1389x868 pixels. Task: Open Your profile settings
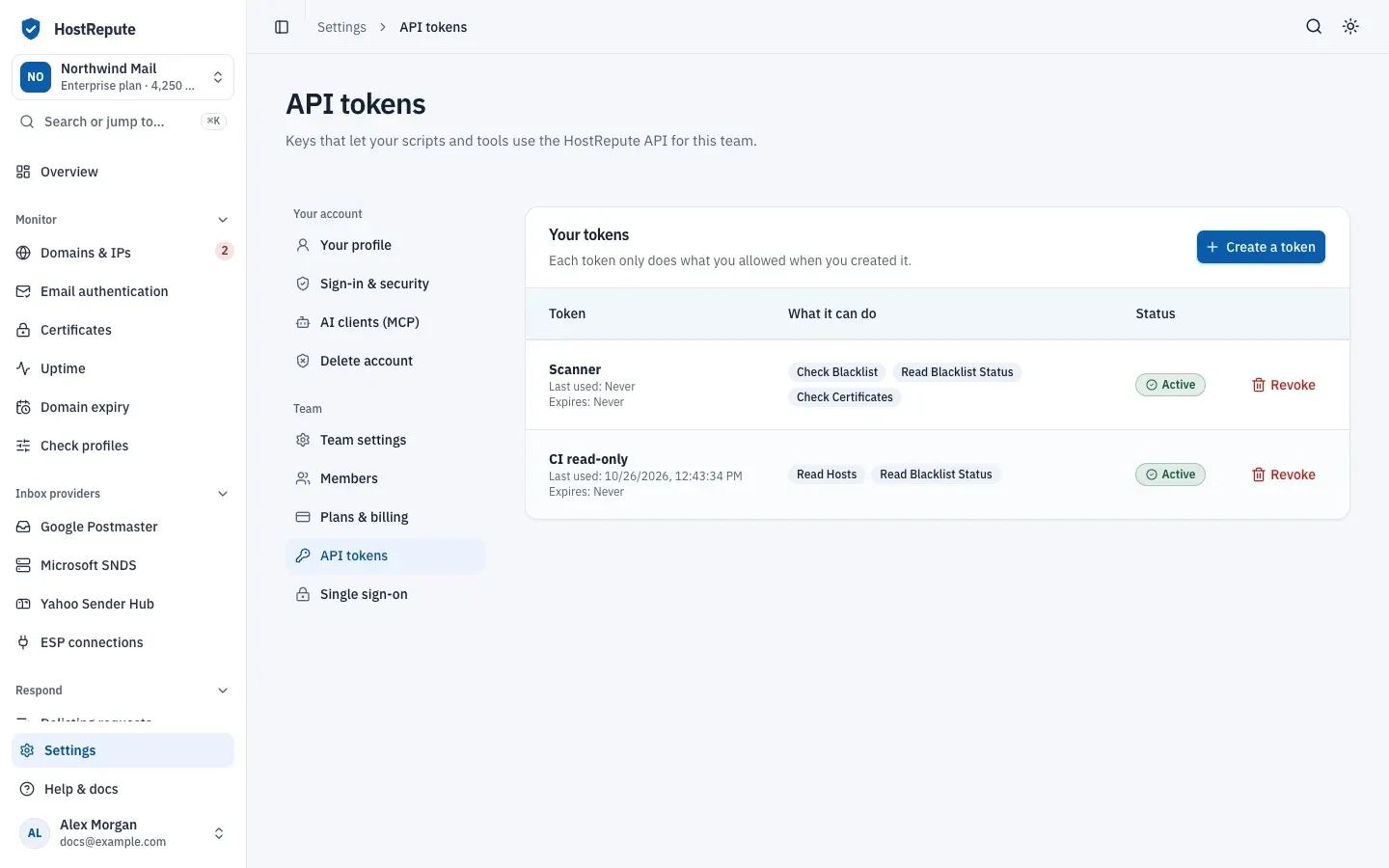tap(386, 245)
